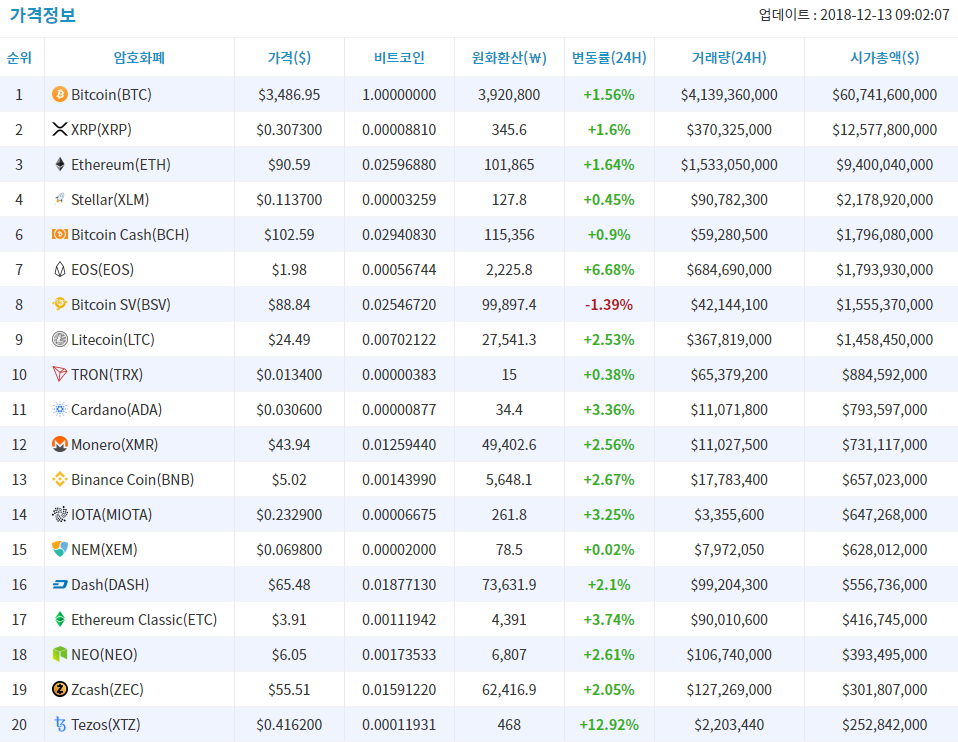958x742 pixels.
Task: Select Ethereum volume $1,533,050,000
Action: click(x=729, y=164)
